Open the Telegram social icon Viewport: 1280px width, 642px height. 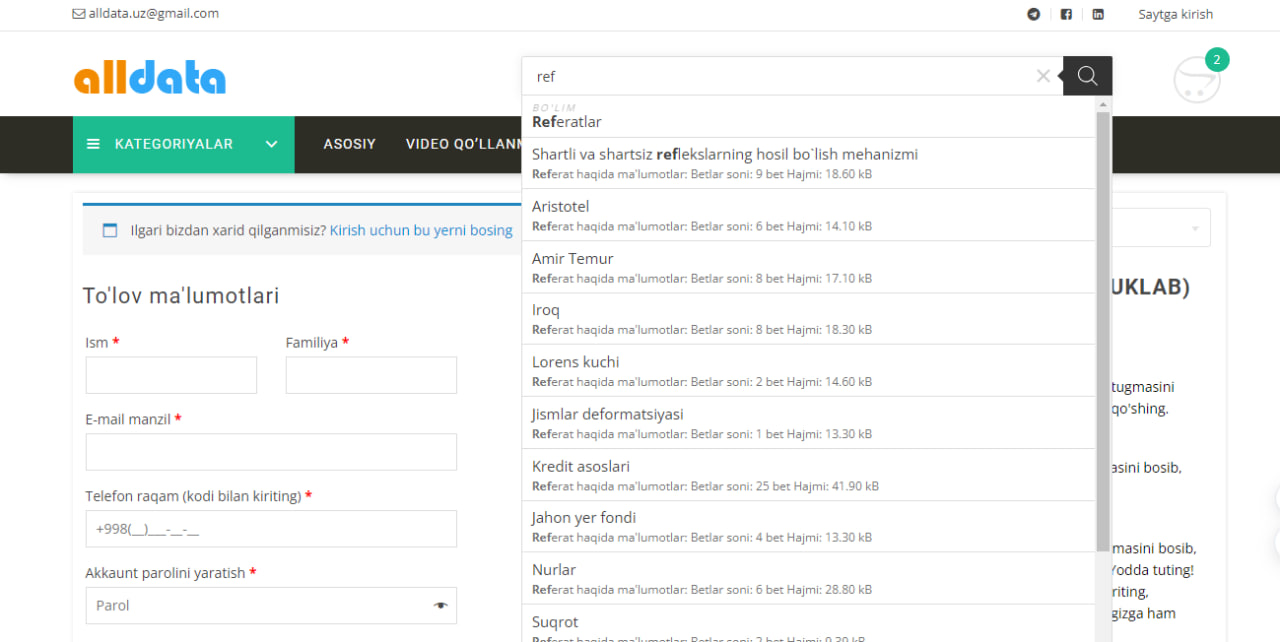(1034, 14)
